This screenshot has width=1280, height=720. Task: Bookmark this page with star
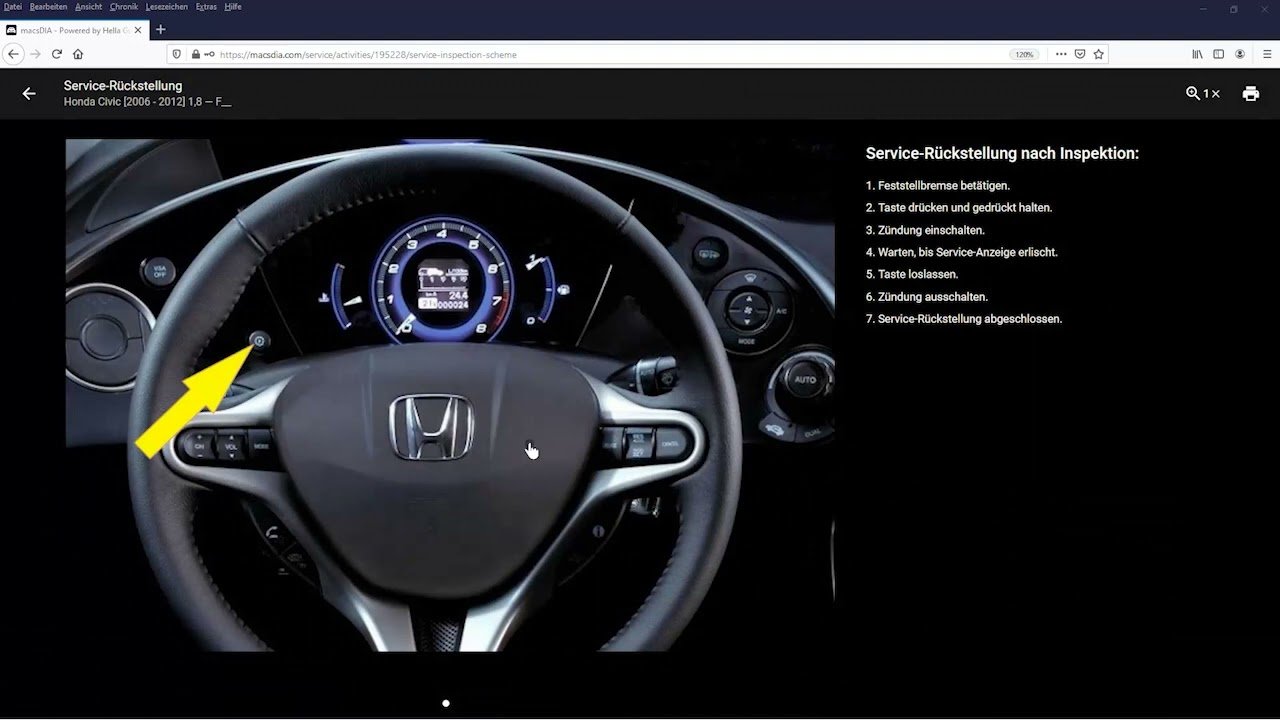(x=1098, y=54)
